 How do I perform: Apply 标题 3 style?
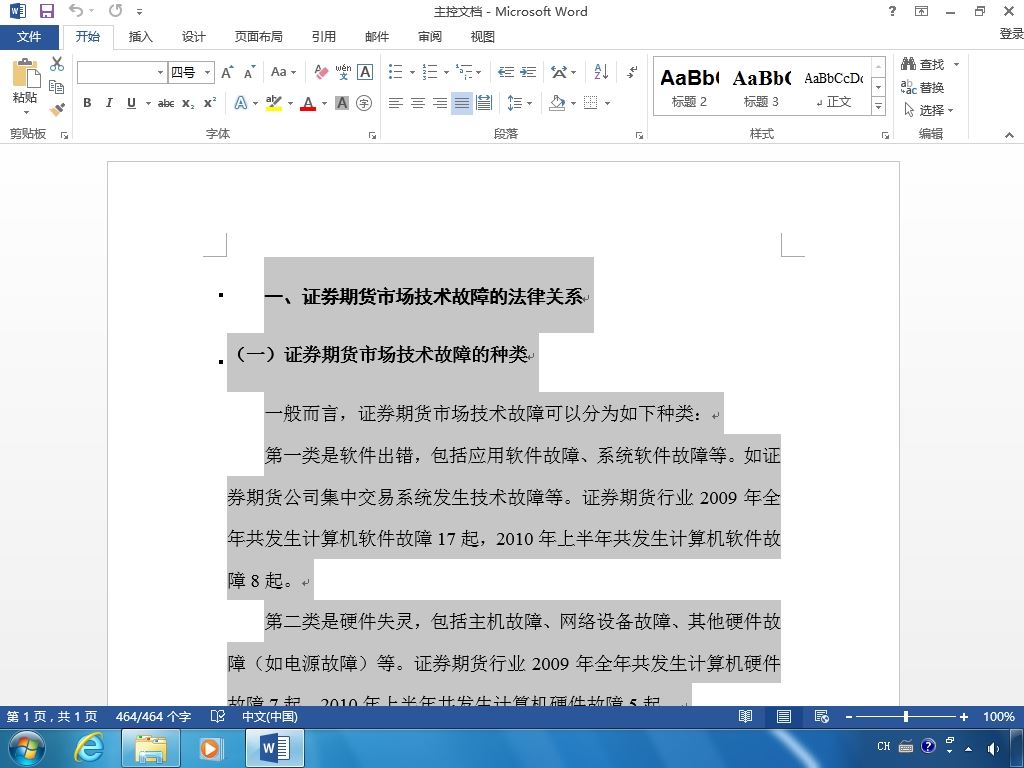pos(761,87)
